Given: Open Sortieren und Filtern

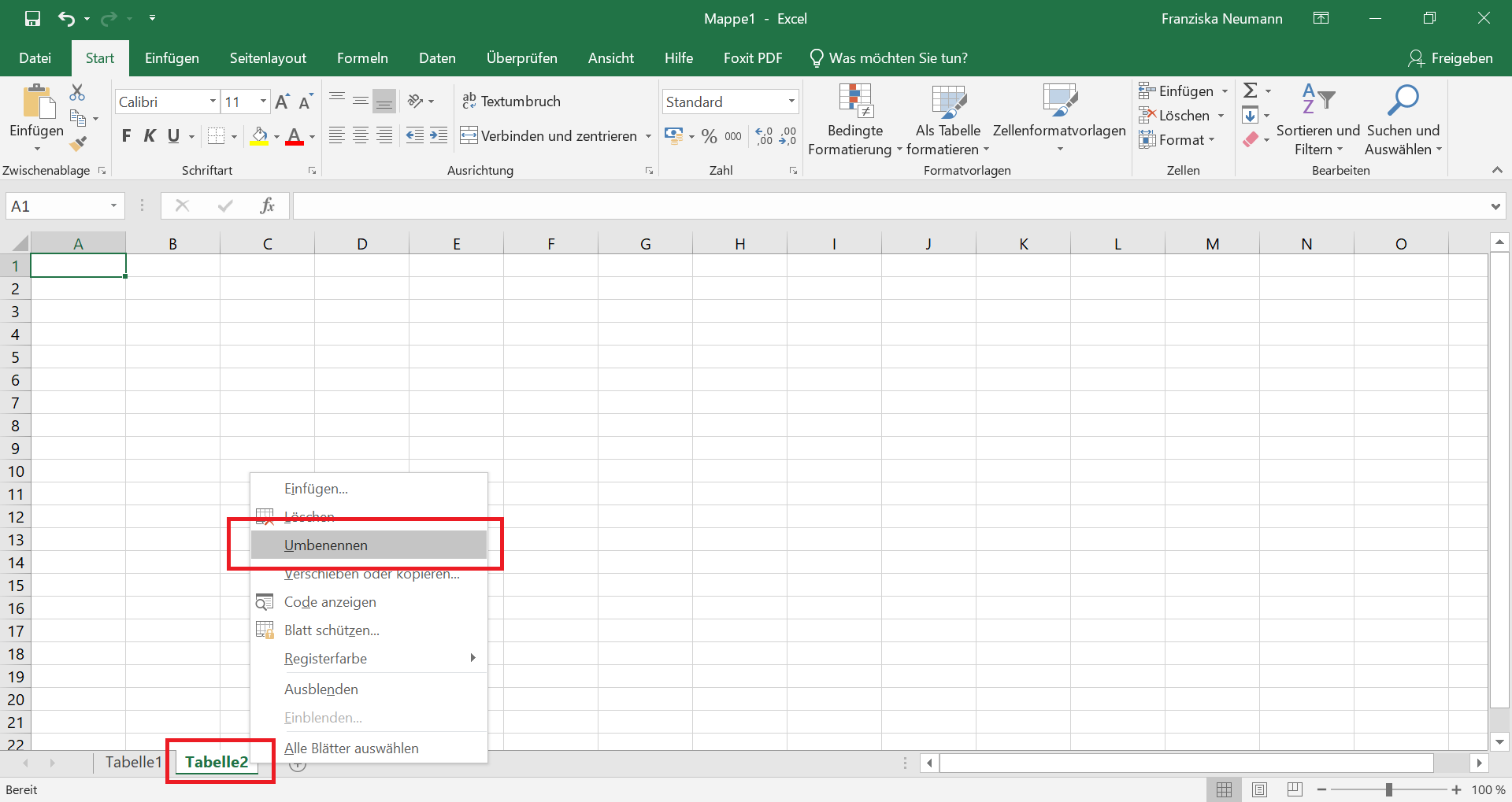Looking at the screenshot, I should pyautogui.click(x=1317, y=118).
